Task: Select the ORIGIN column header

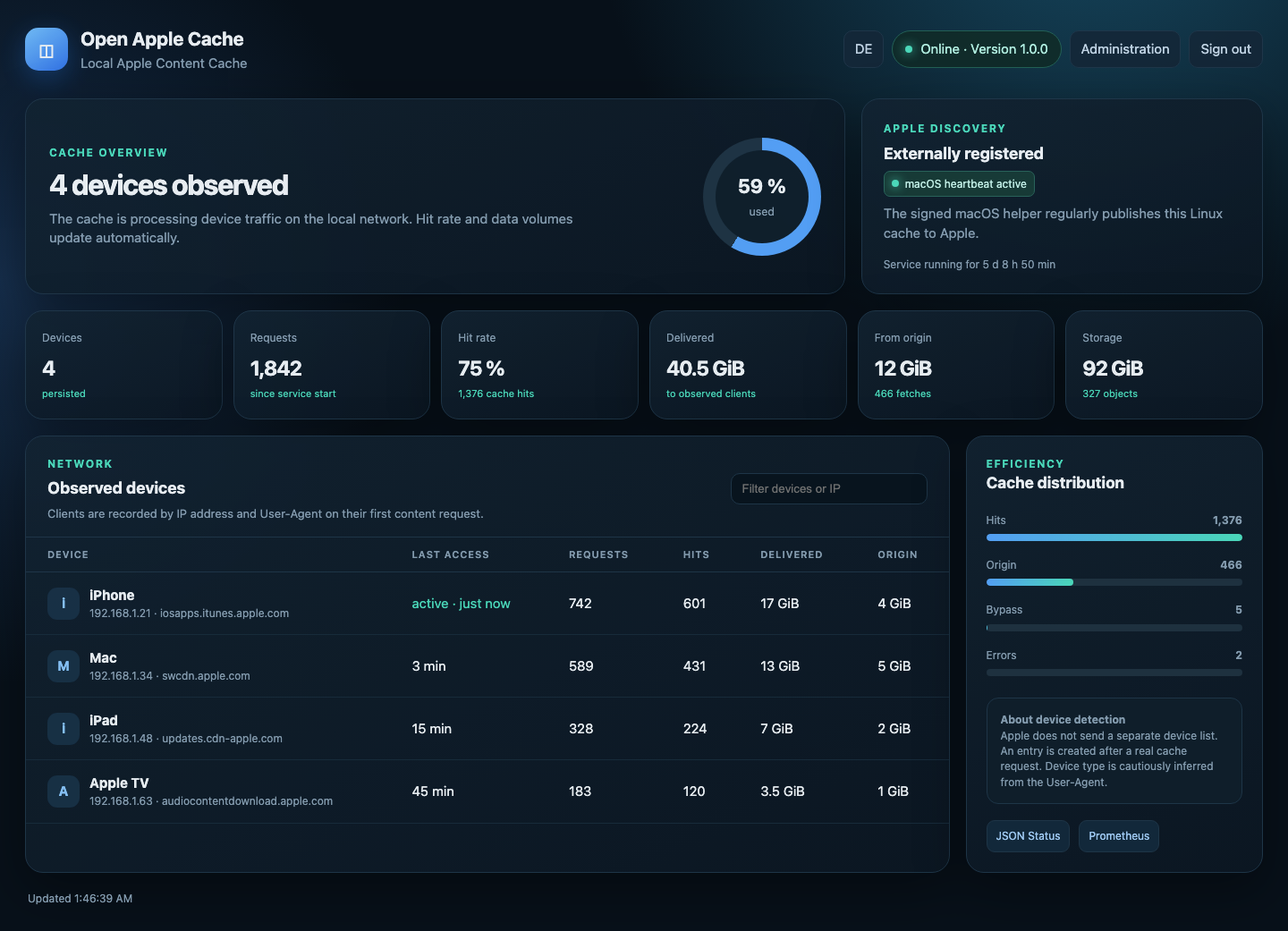Action: (897, 554)
